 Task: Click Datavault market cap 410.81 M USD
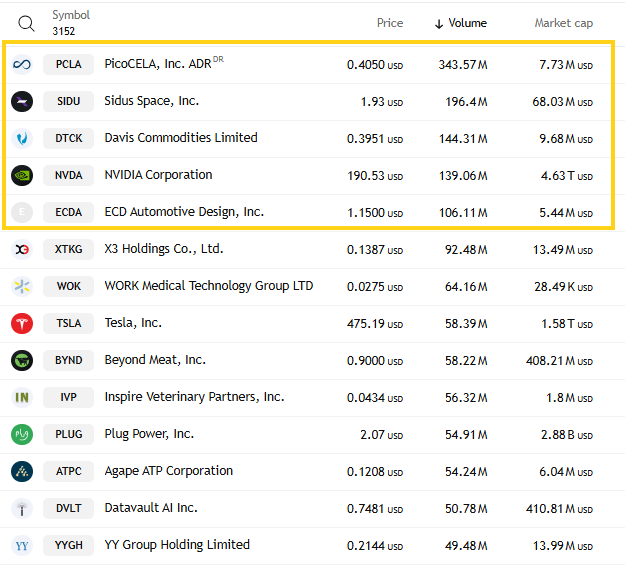coord(559,509)
